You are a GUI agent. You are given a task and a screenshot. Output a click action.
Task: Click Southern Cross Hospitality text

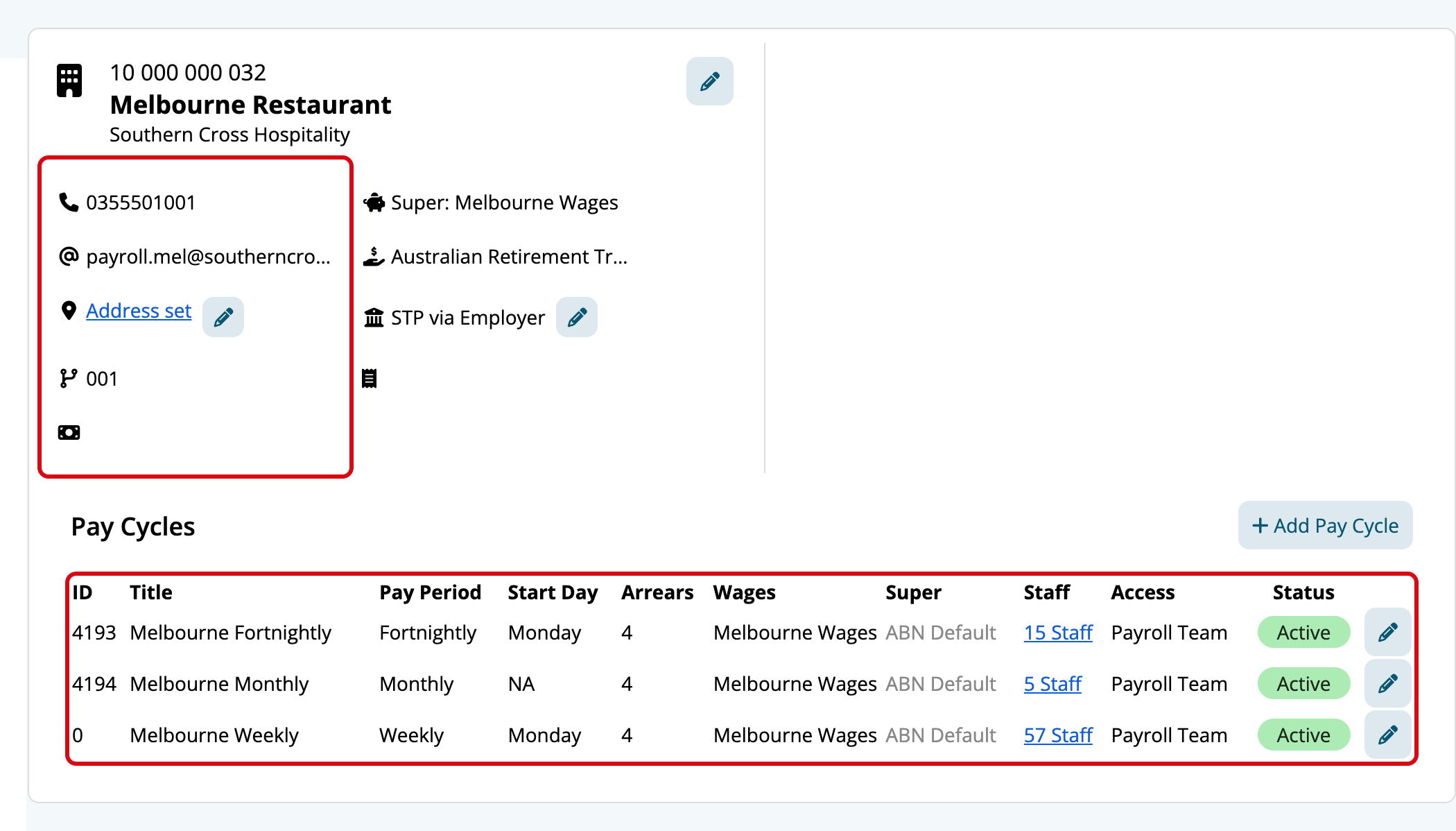tap(229, 135)
